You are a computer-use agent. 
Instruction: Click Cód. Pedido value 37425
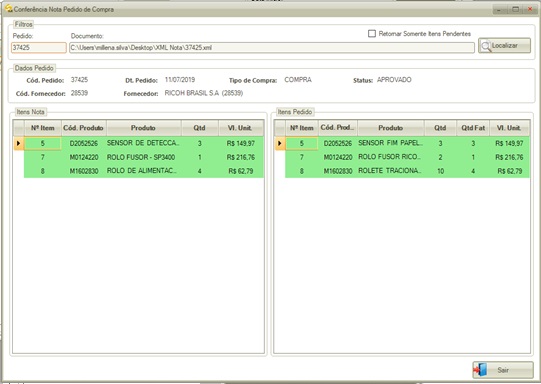79,80
